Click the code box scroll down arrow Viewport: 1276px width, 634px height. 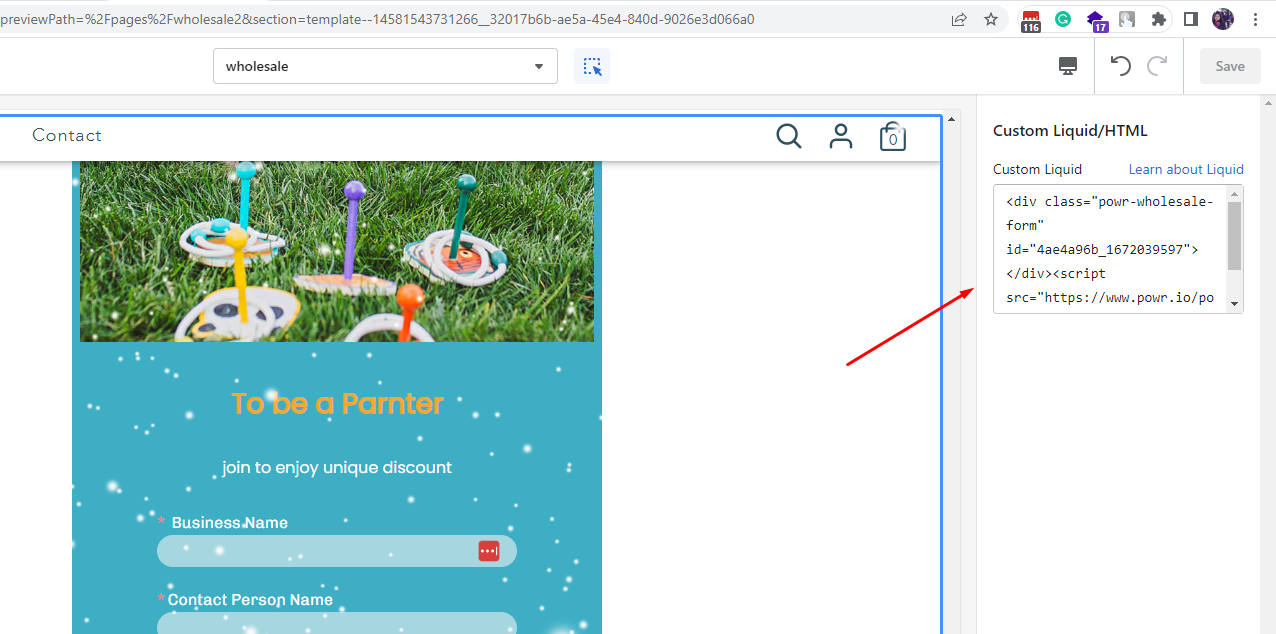1235,304
